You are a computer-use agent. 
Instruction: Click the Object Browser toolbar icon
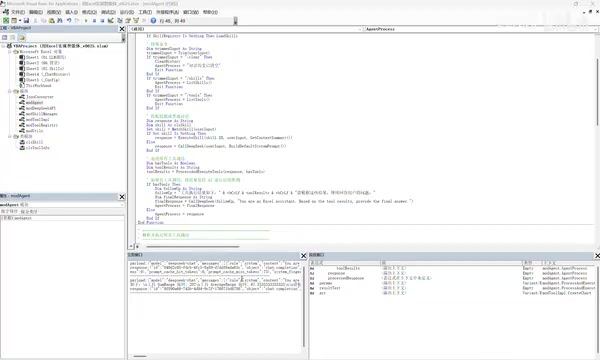click(x=136, y=21)
